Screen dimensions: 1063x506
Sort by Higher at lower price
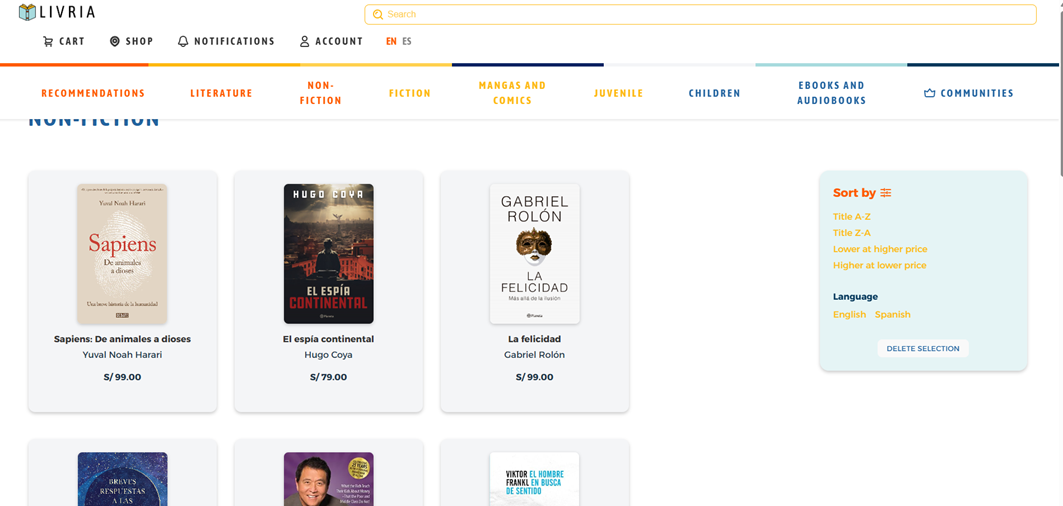click(879, 265)
